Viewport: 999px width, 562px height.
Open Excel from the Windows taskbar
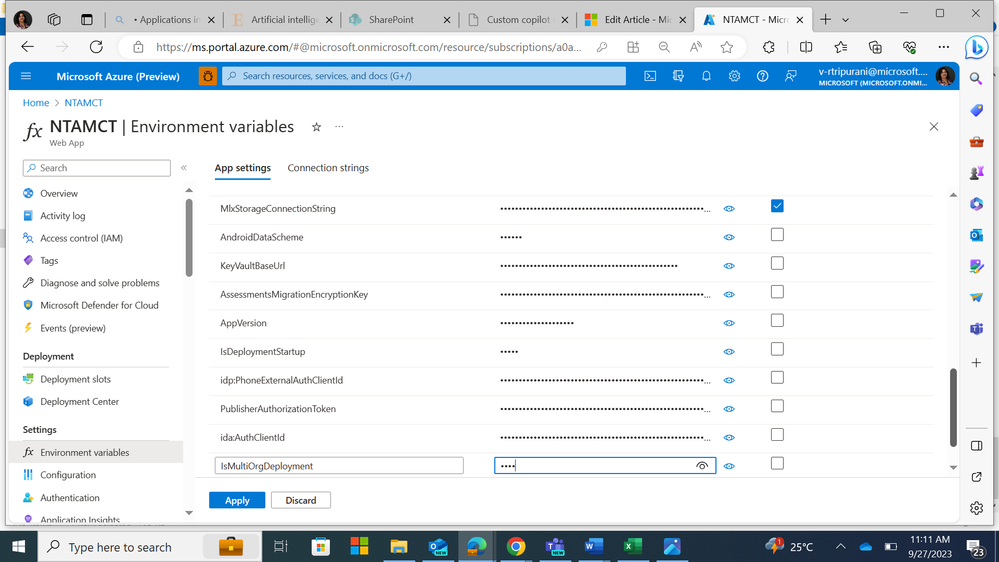[632, 546]
